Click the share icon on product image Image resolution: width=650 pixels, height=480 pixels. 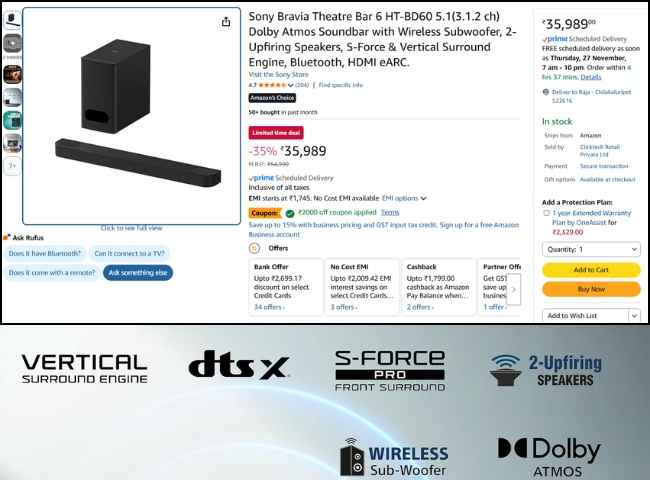226,22
